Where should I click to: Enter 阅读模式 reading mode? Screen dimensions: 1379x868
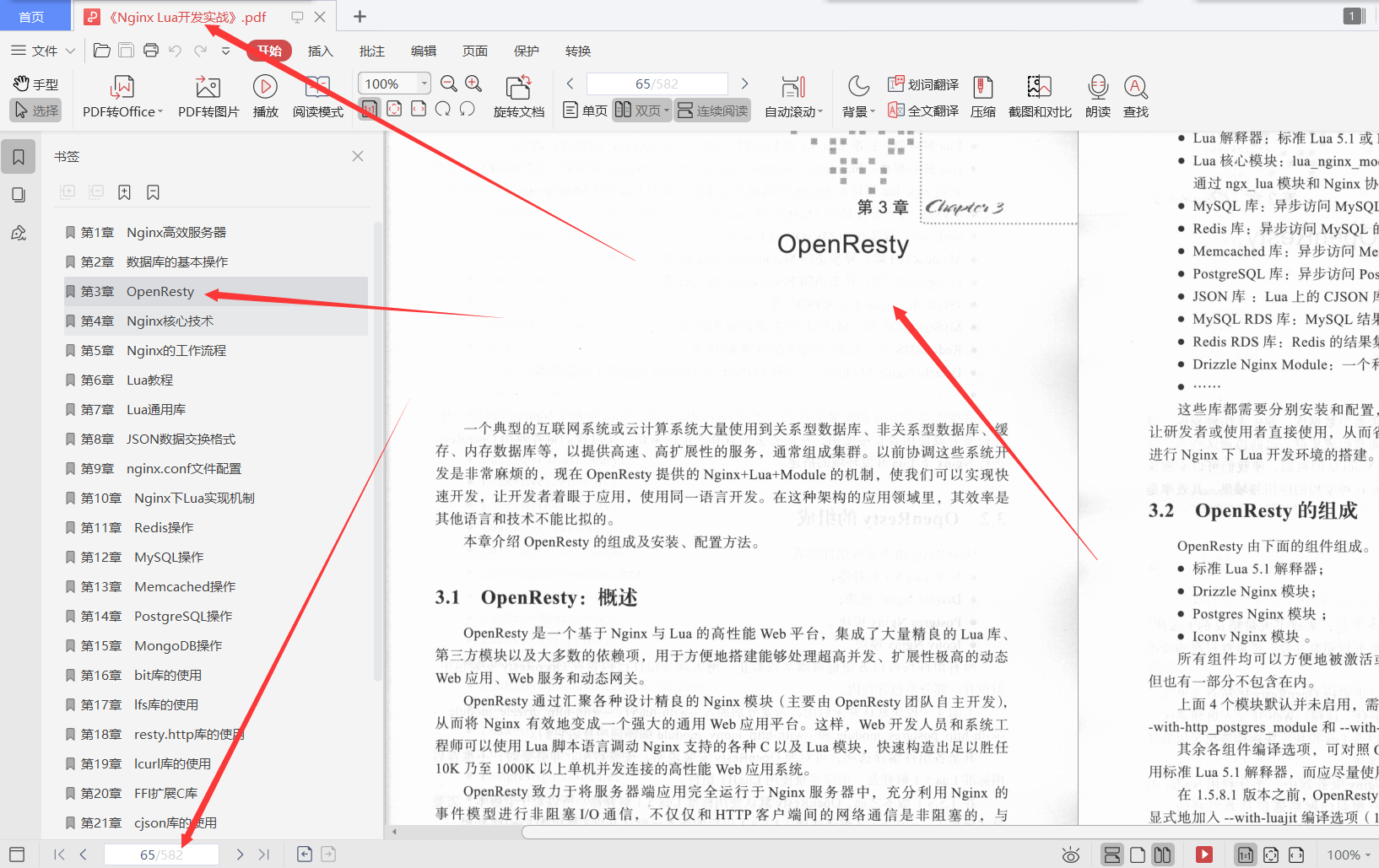pos(316,95)
